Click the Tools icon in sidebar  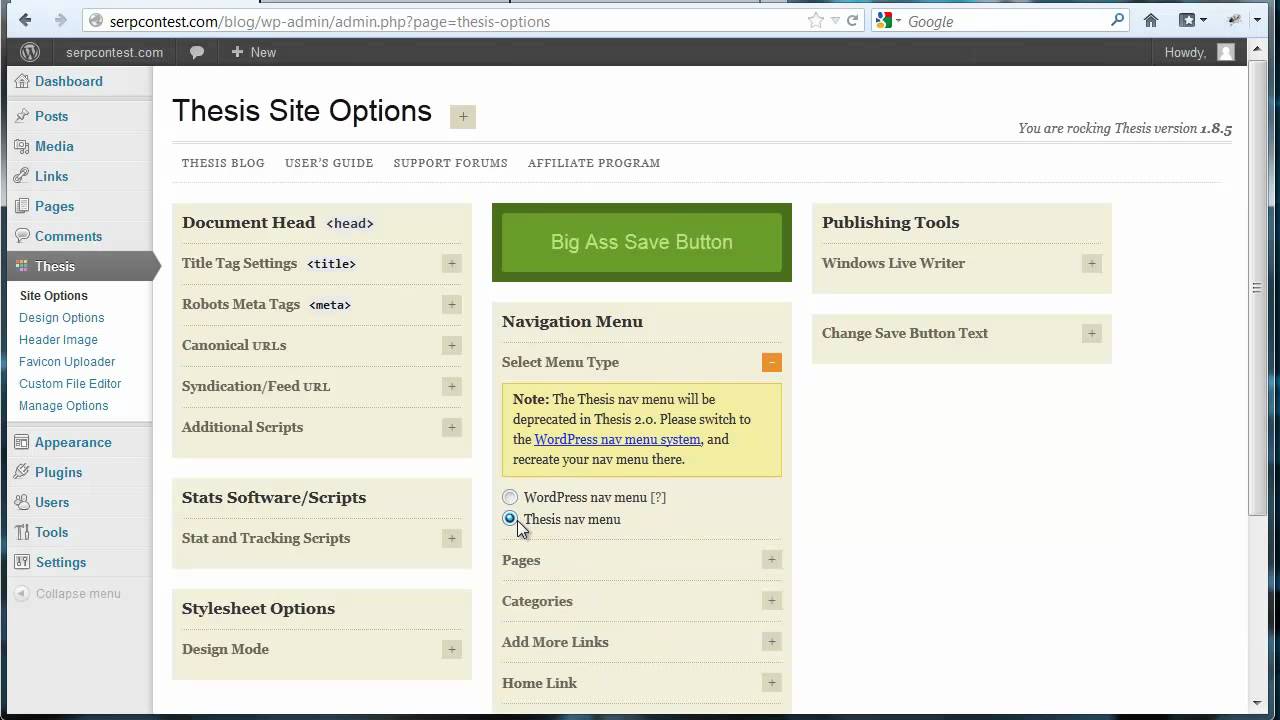click(x=22, y=532)
